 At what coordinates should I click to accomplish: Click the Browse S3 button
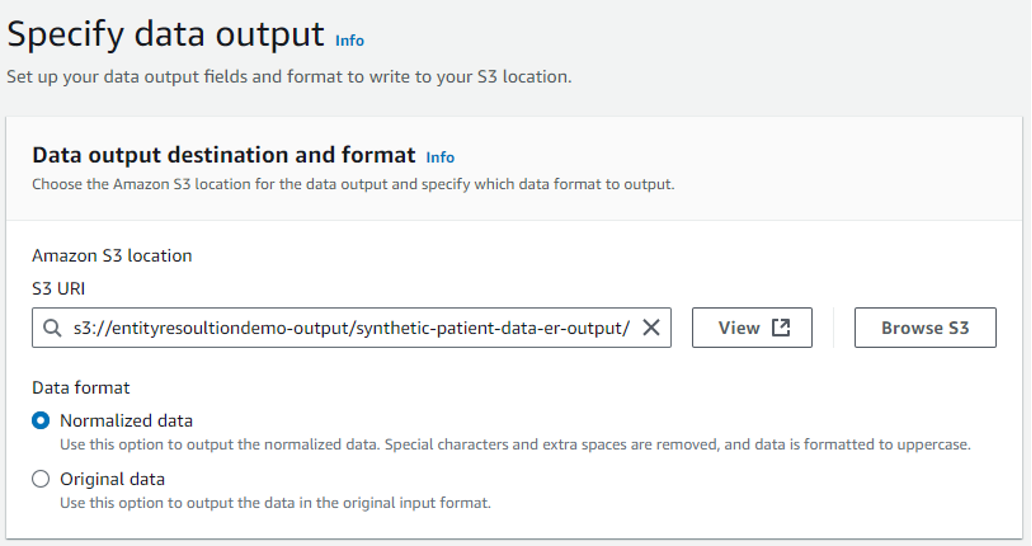click(925, 328)
